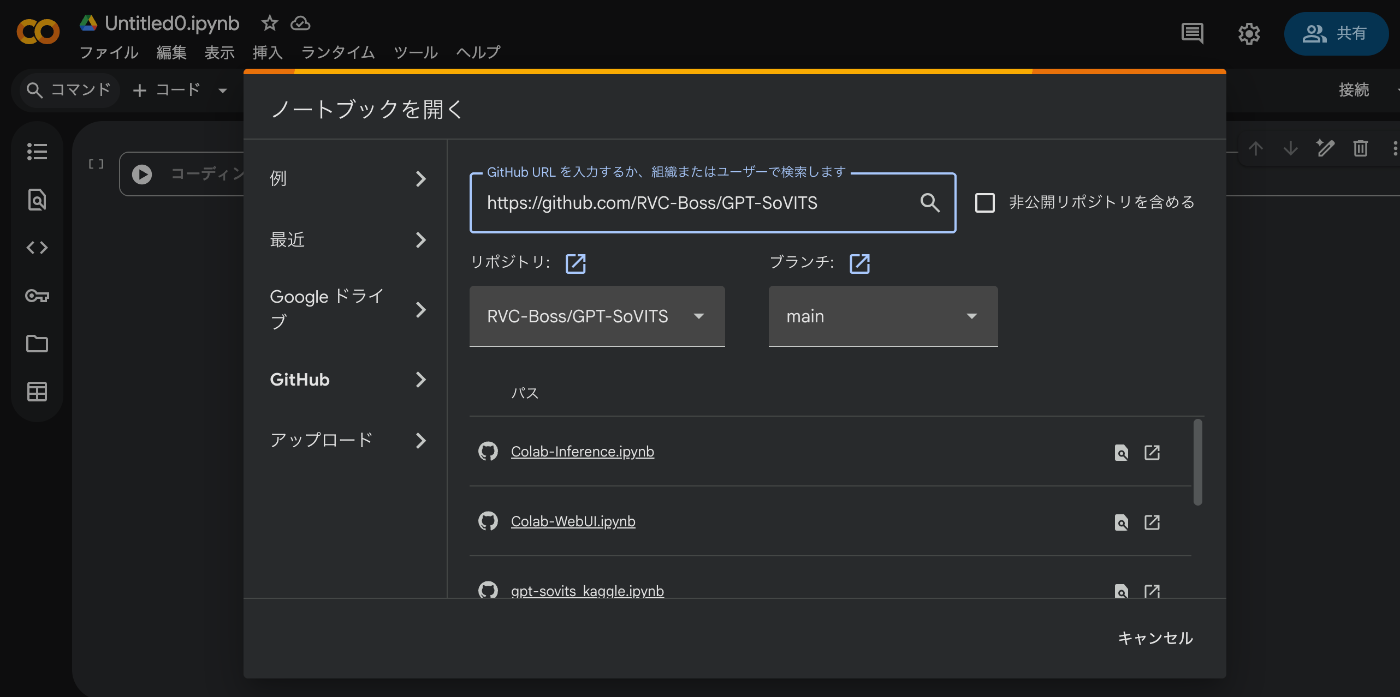Click the AI magic wand cell icon

pyautogui.click(x=1325, y=148)
